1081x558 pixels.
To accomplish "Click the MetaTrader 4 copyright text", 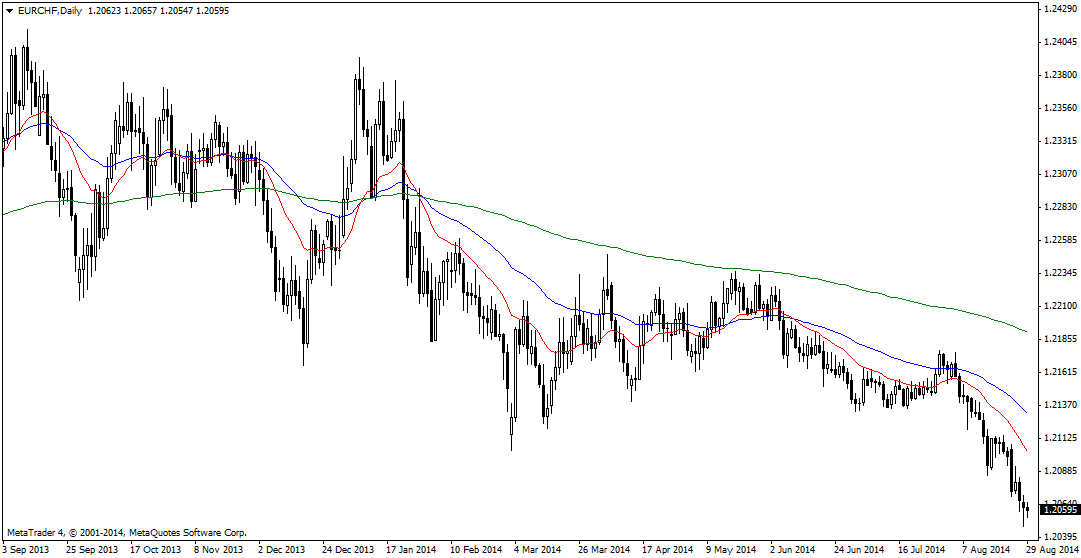I will [x=126, y=533].
